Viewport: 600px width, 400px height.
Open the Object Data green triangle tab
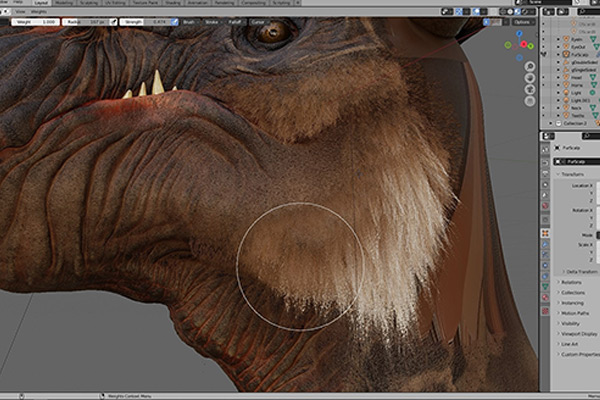[545, 287]
